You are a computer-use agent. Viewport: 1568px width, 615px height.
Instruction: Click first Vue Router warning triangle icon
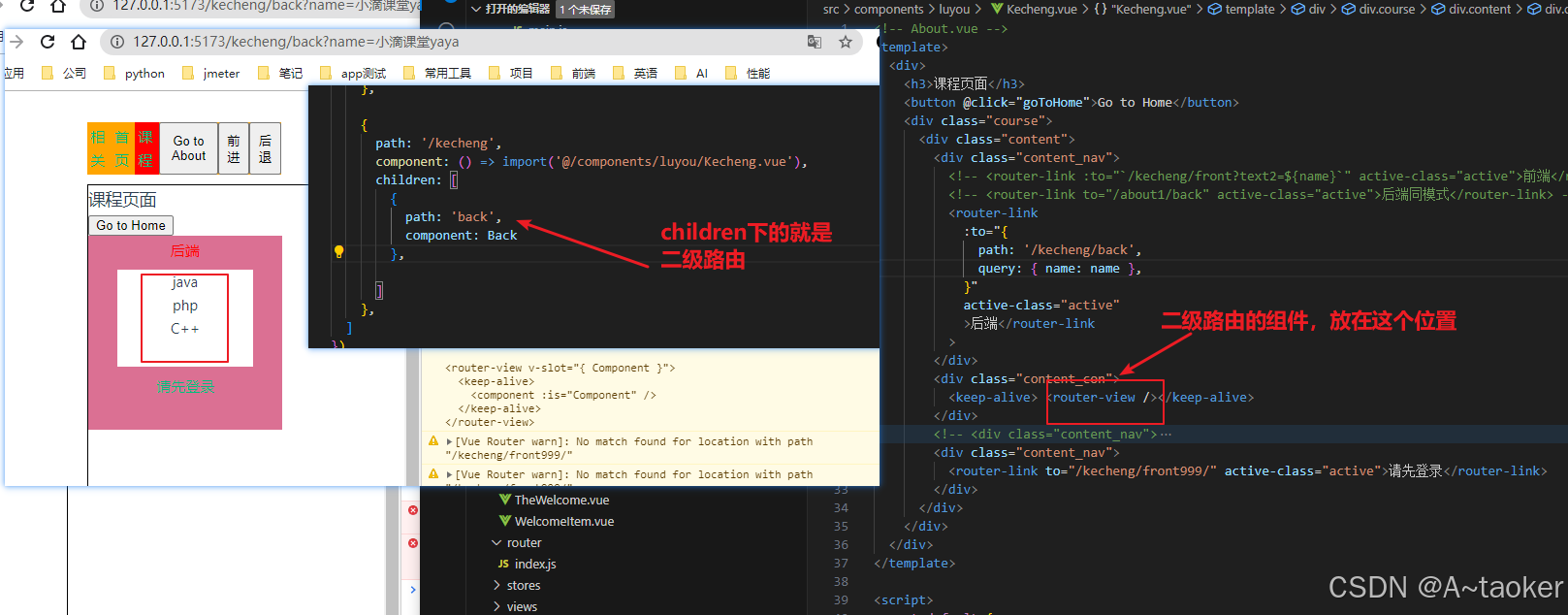pos(433,441)
